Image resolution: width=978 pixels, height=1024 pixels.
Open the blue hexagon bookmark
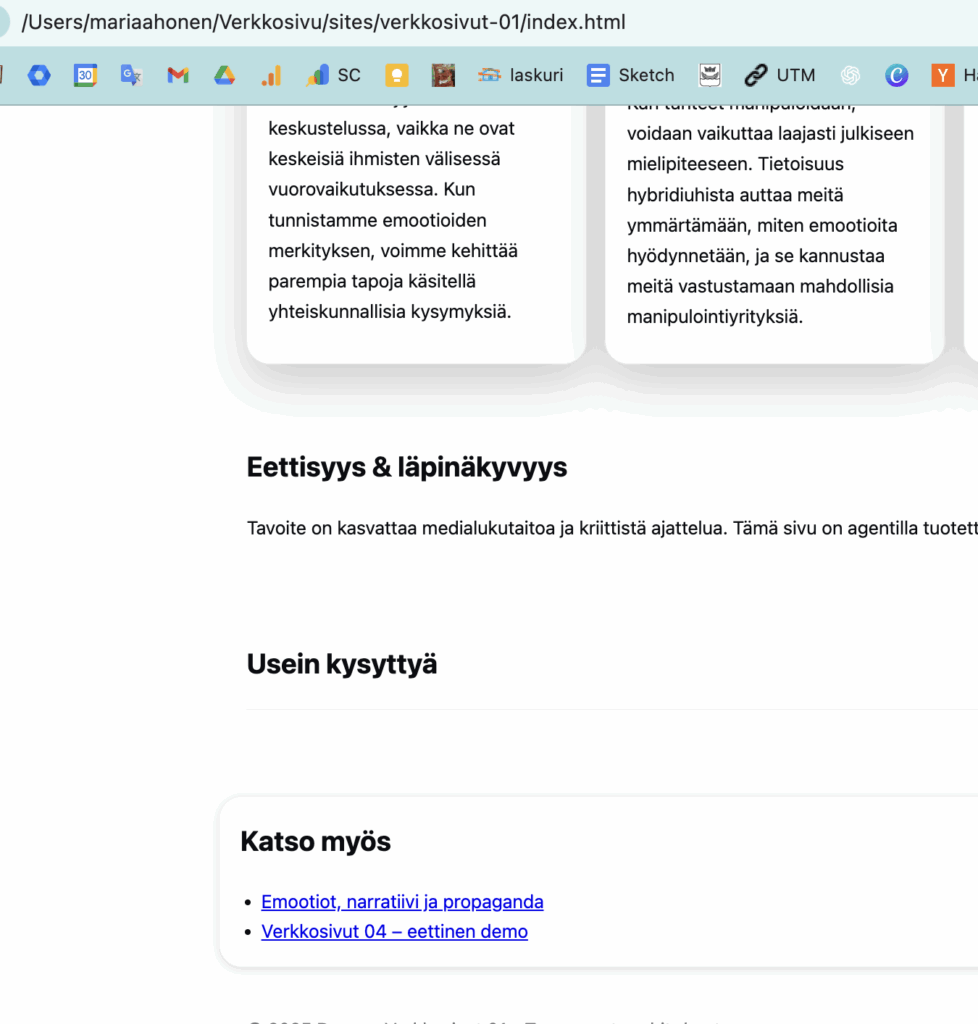[x=38, y=74]
